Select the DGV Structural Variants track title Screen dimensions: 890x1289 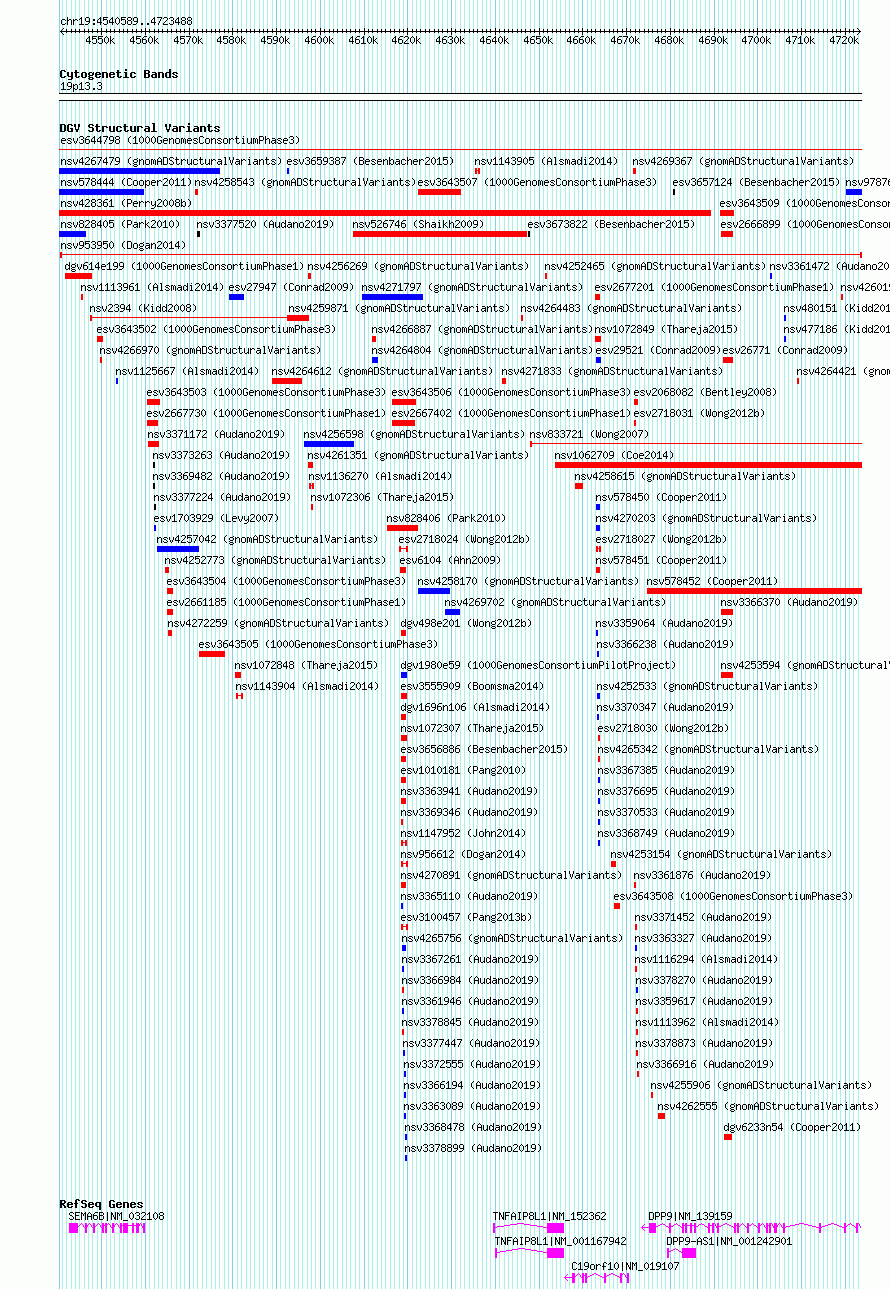click(140, 128)
